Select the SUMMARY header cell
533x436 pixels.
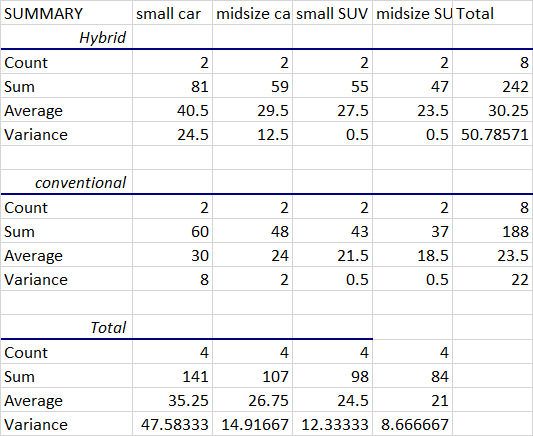(x=66, y=13)
